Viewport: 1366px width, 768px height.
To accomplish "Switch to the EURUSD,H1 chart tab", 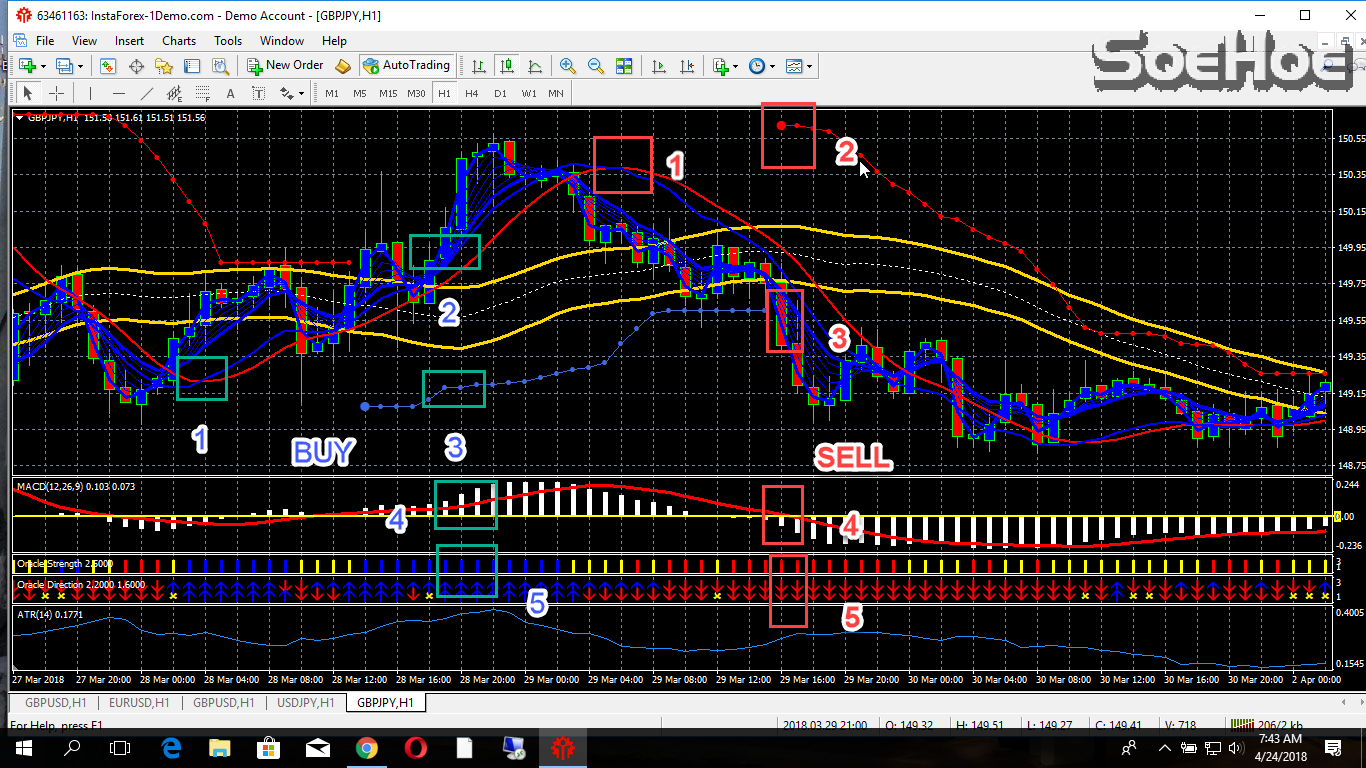I will click(139, 702).
